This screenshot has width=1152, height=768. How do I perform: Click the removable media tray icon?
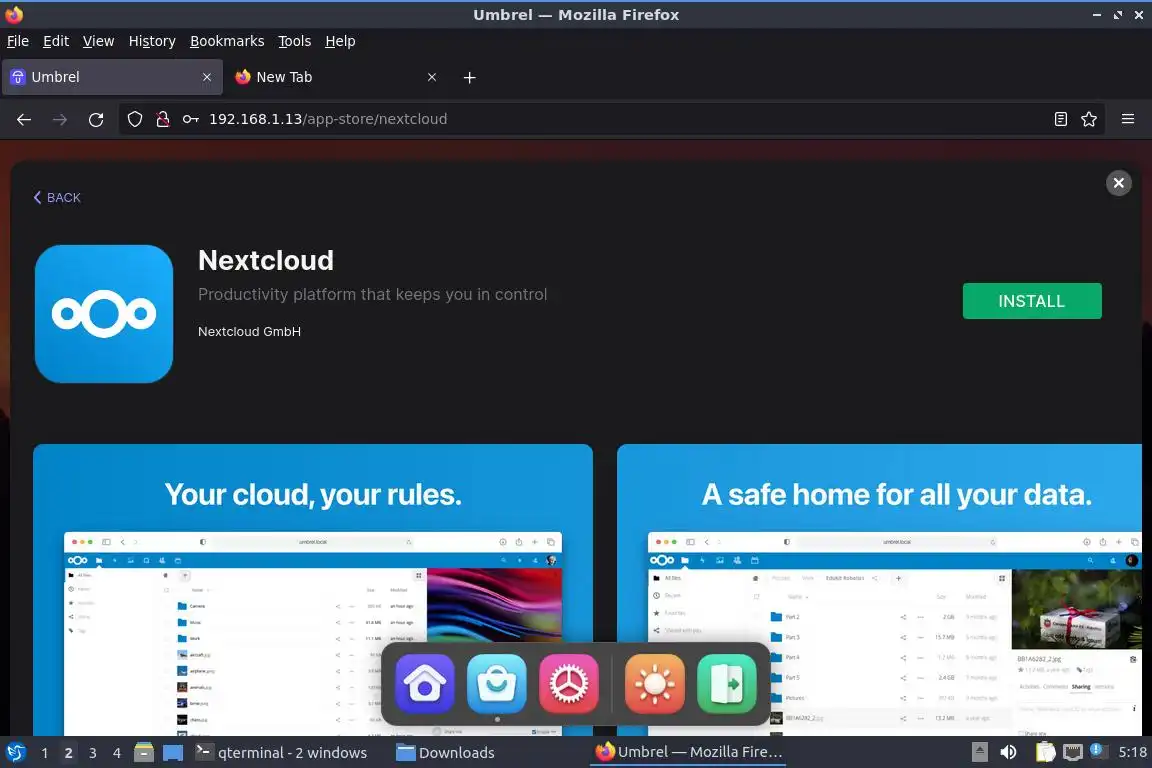tap(979, 753)
